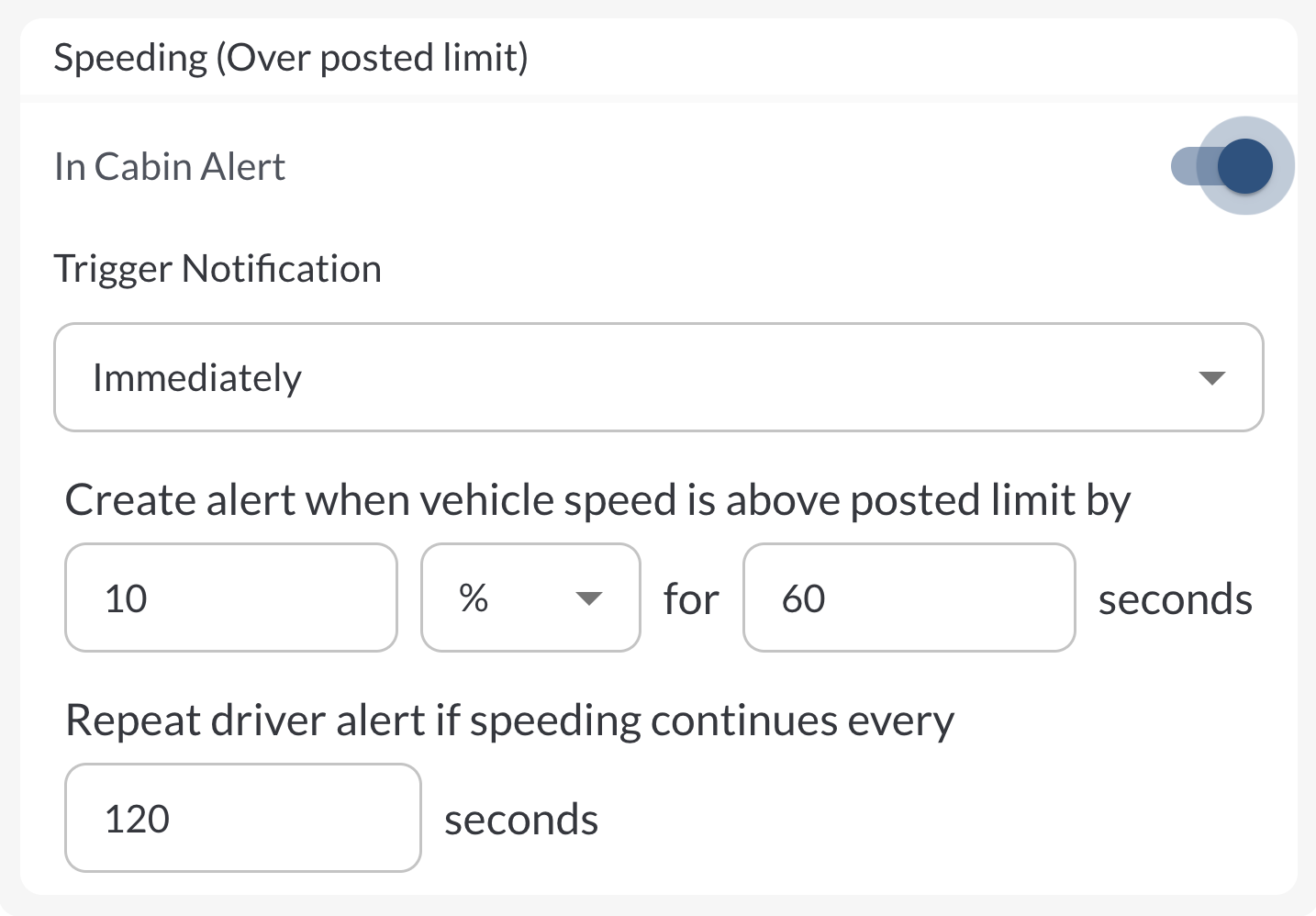Click the Speeding (Over posted limit) header

pyautogui.click(x=291, y=58)
